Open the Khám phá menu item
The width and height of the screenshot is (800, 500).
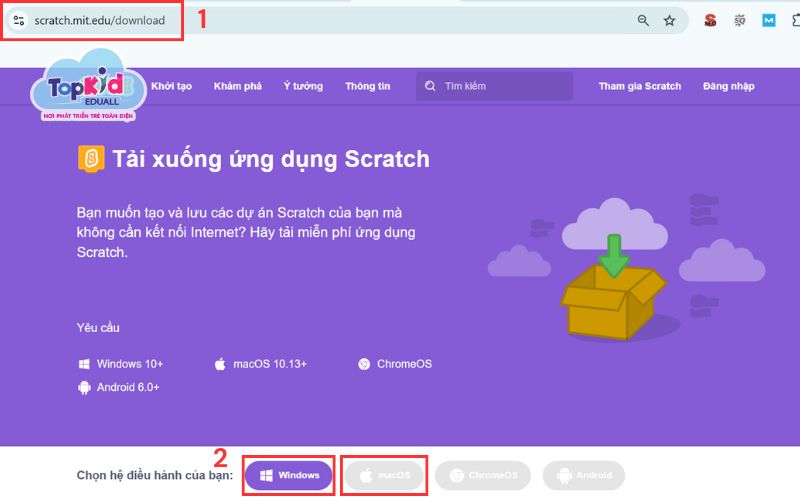point(238,86)
